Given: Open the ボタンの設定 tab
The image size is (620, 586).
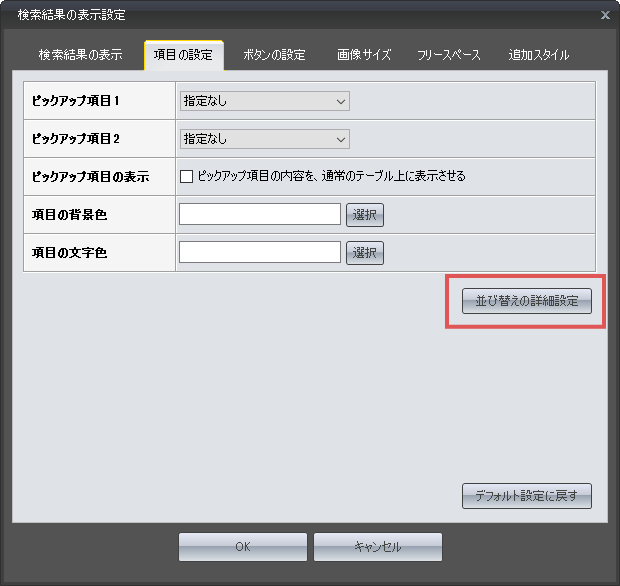Looking at the screenshot, I should 274,55.
